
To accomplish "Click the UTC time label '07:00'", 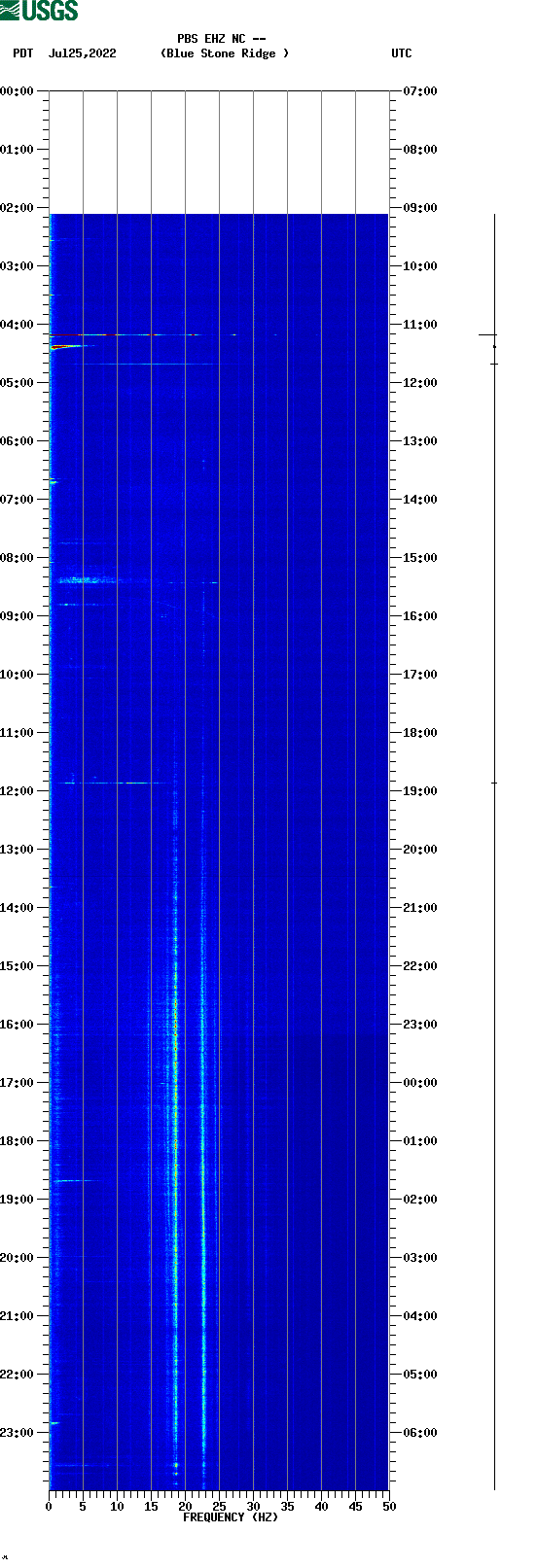I will 420,90.
